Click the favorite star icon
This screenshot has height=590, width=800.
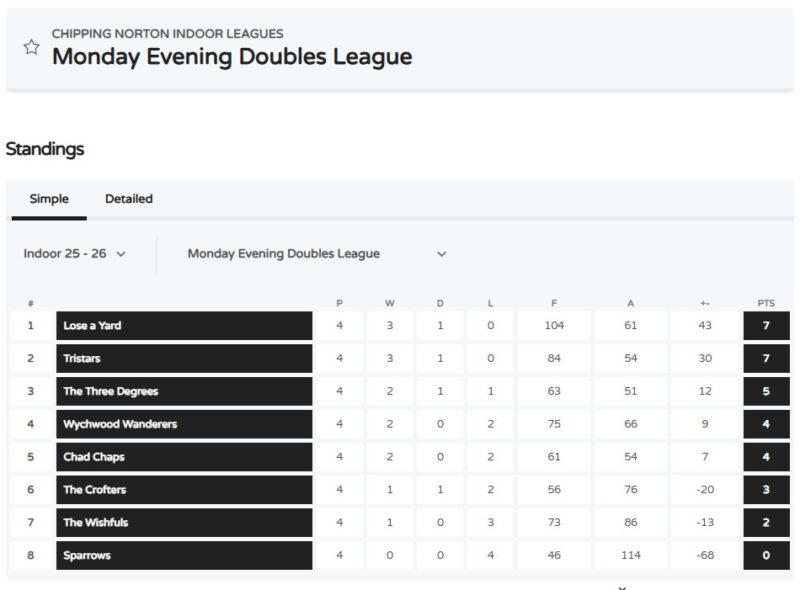coord(31,47)
